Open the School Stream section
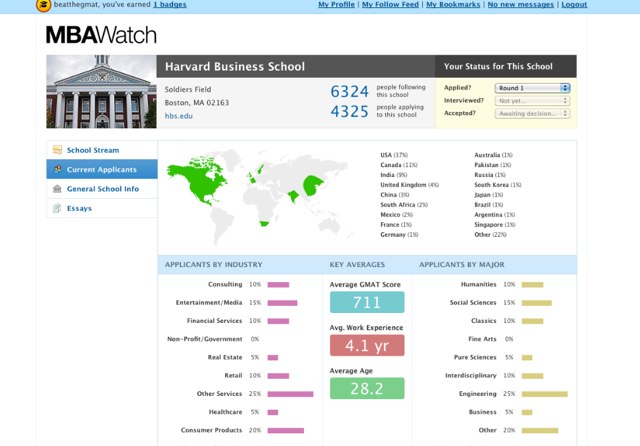 point(102,150)
